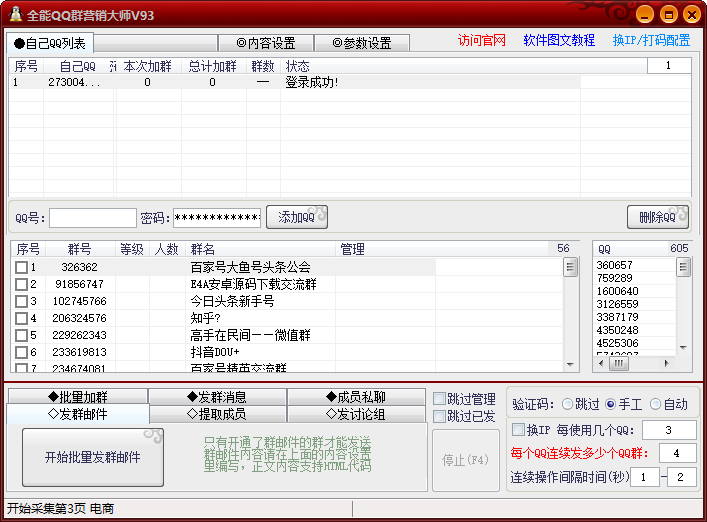Viewport: 707px width, 522px height.
Task: Switch to the 批量加群 tab
Action: (78, 397)
